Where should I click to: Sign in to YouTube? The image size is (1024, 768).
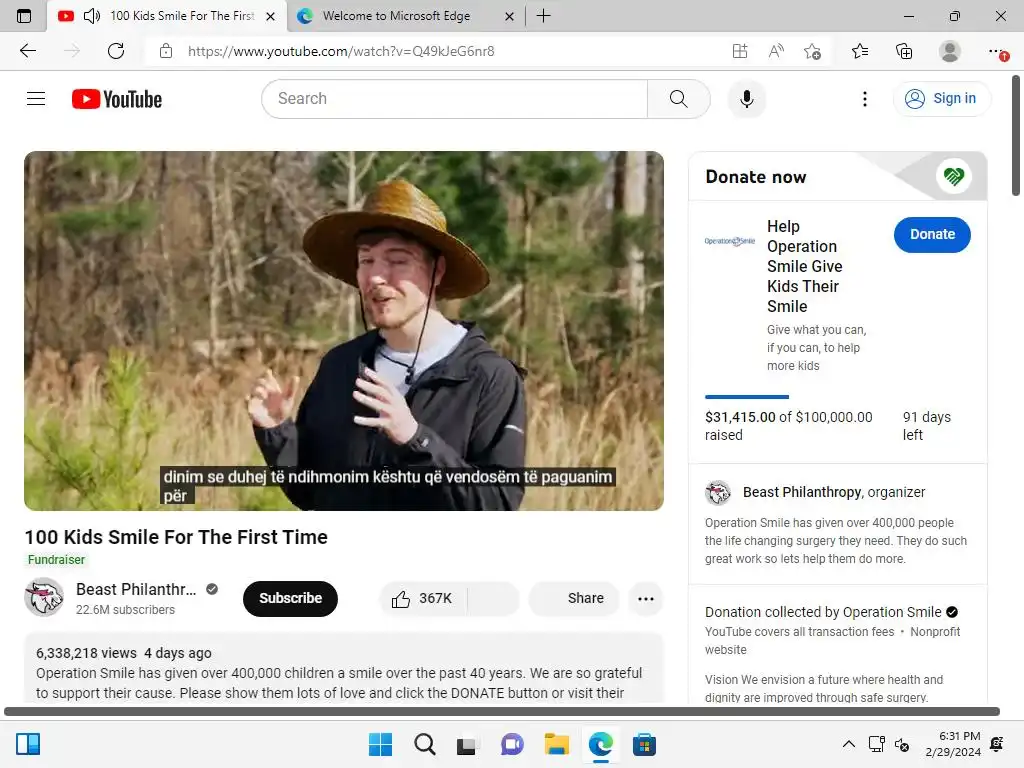[941, 99]
